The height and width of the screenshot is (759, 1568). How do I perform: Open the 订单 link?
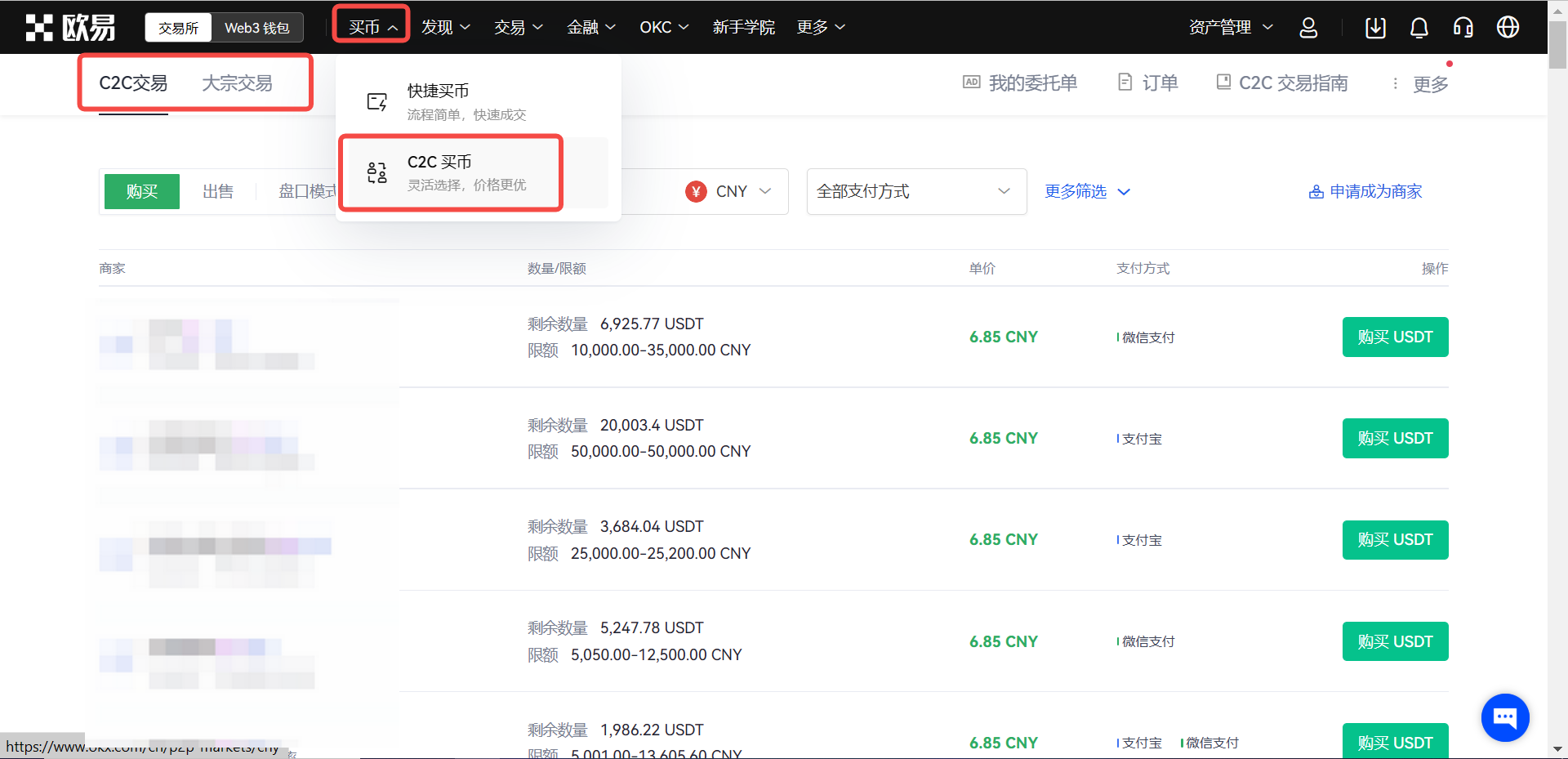coord(1160,83)
